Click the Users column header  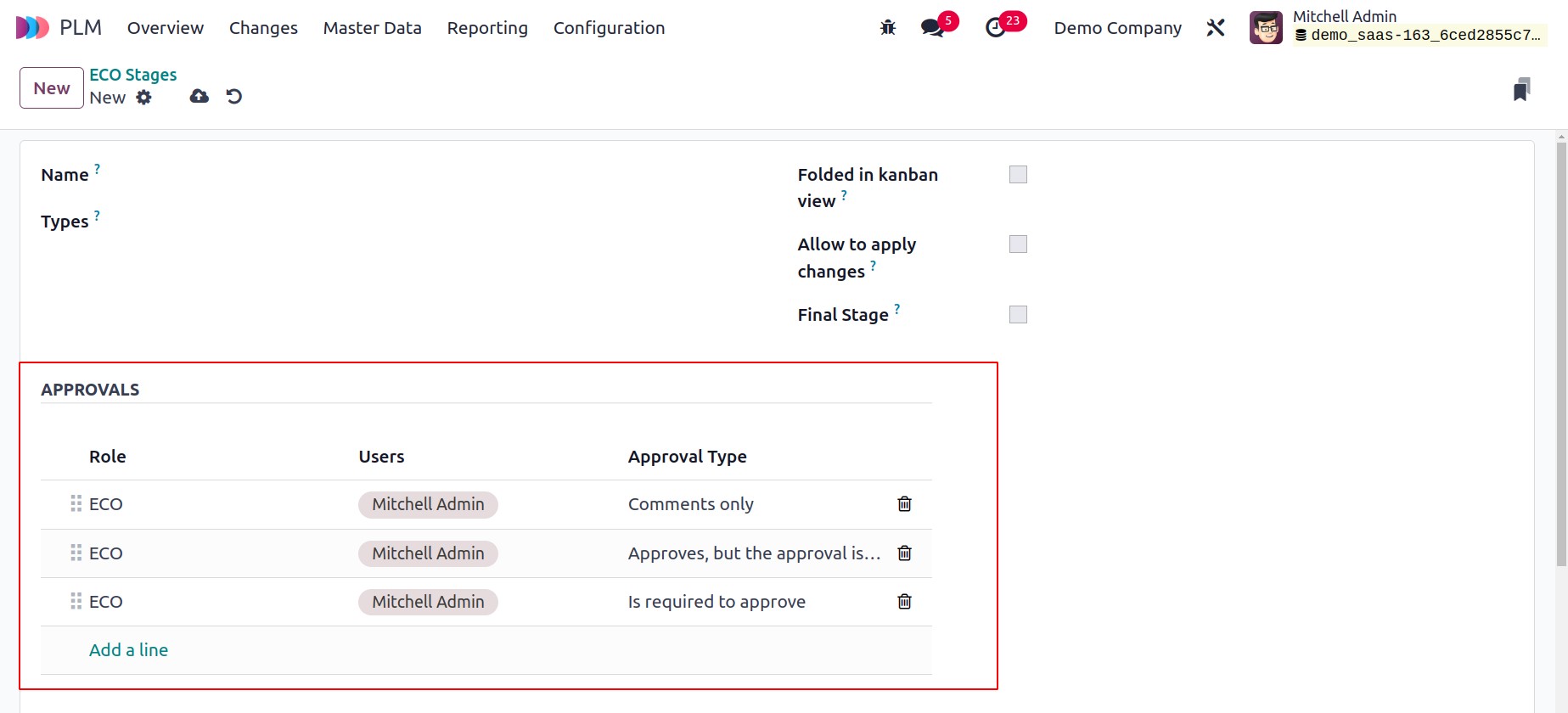[x=381, y=457]
